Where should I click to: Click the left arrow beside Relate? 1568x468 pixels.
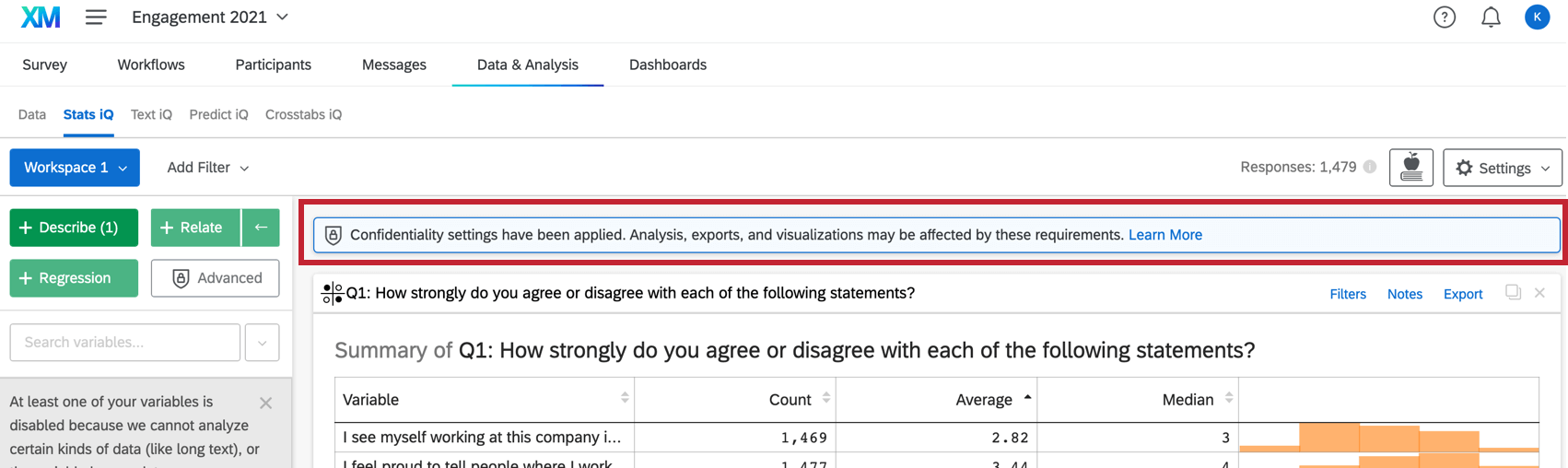point(261,228)
